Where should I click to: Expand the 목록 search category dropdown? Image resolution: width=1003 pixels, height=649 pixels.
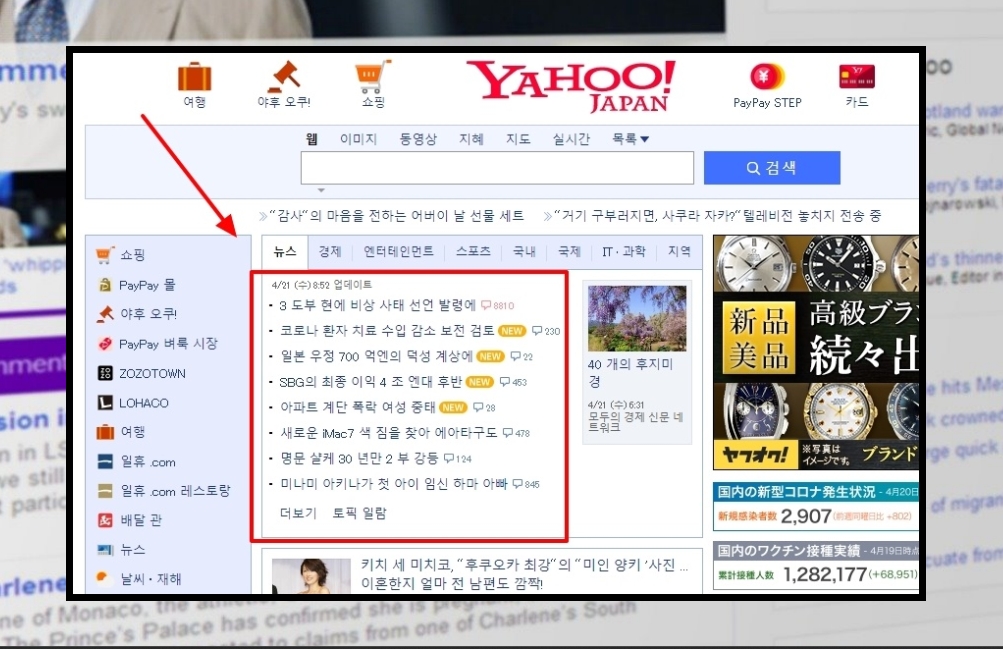point(631,139)
